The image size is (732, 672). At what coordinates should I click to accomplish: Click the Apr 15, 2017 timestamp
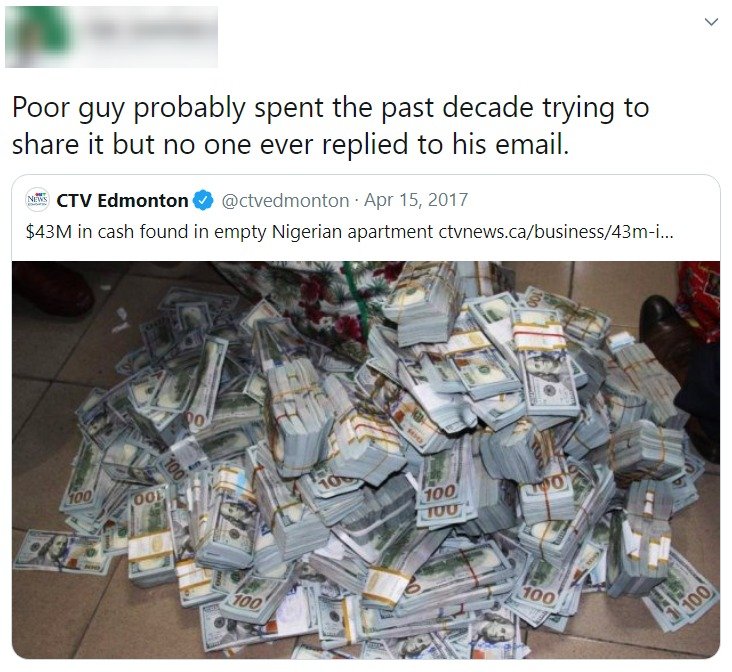pos(415,200)
